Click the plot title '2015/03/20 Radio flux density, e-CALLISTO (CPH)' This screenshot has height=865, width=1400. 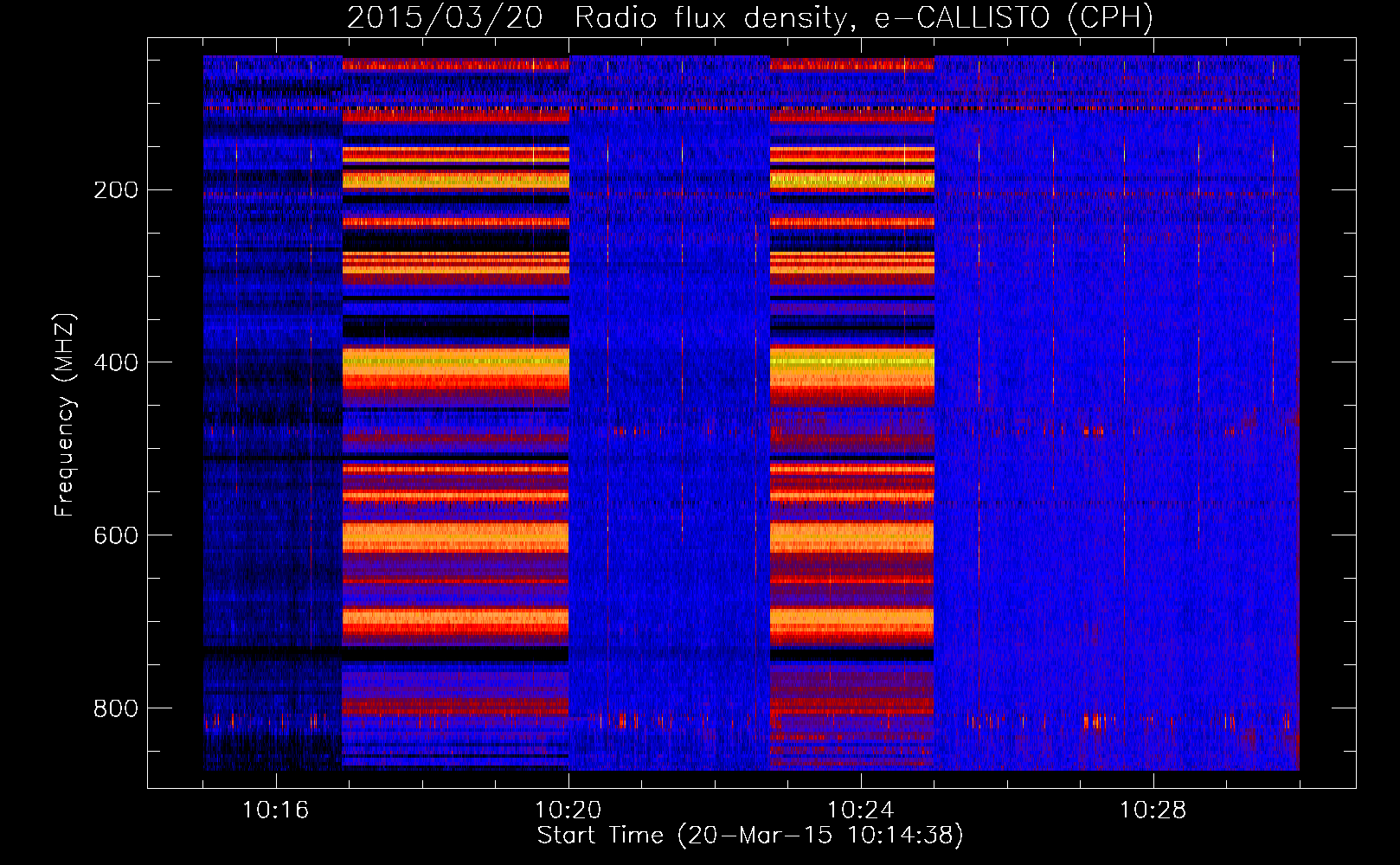750,18
